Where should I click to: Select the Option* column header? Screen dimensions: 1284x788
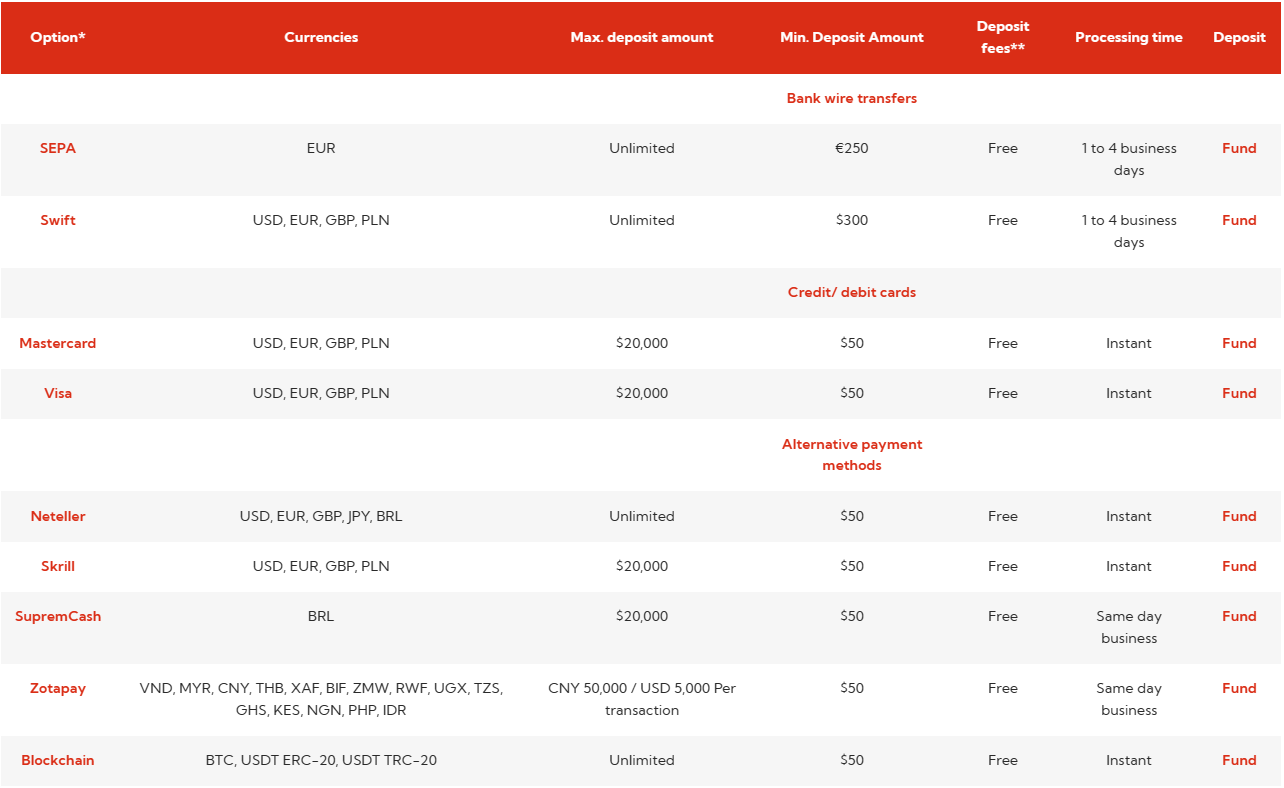(x=58, y=37)
